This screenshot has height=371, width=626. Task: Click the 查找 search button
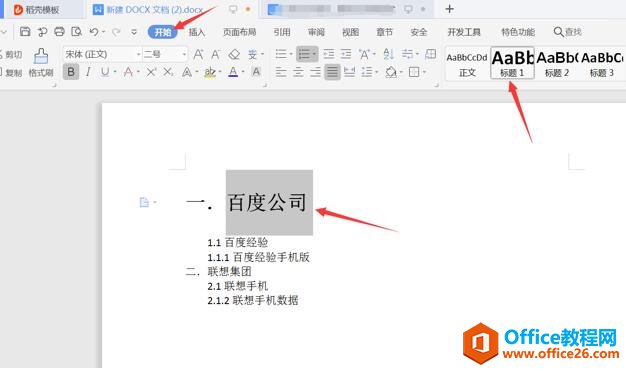(568, 32)
